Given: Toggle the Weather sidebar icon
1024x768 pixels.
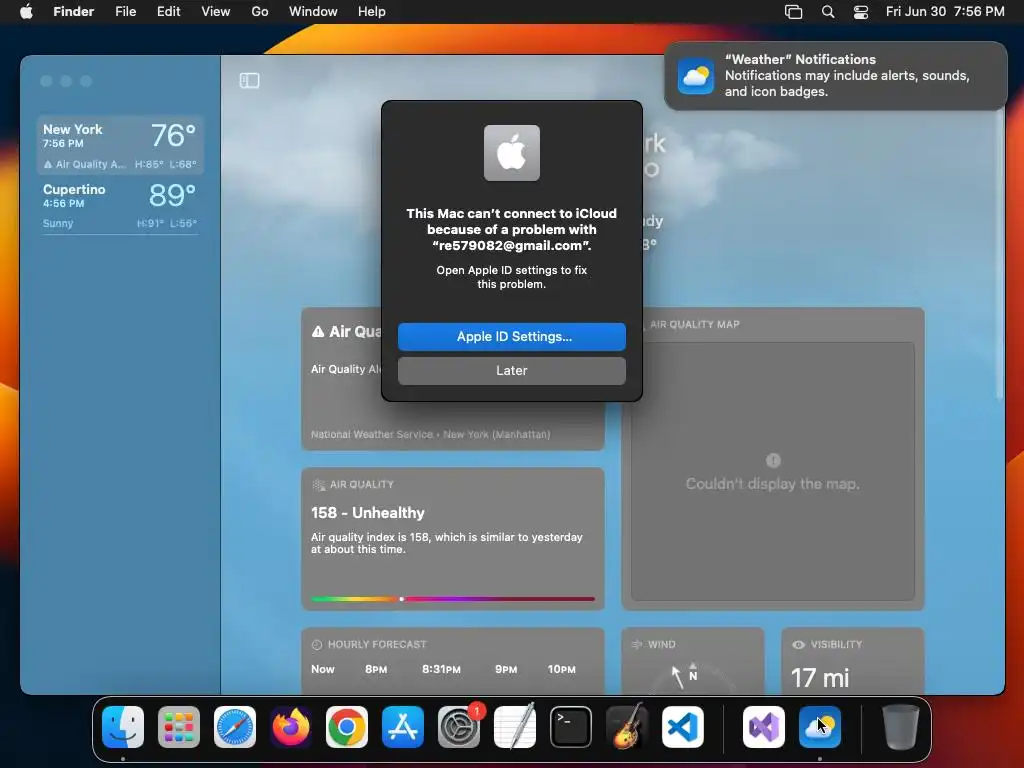Looking at the screenshot, I should coord(249,80).
